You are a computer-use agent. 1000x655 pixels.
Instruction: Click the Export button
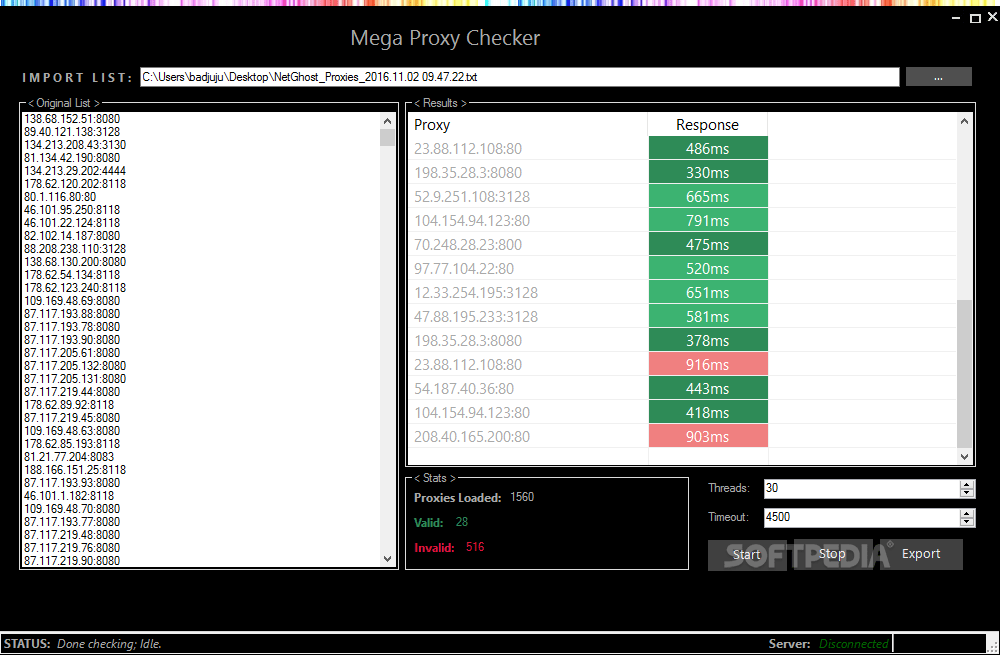[921, 554]
